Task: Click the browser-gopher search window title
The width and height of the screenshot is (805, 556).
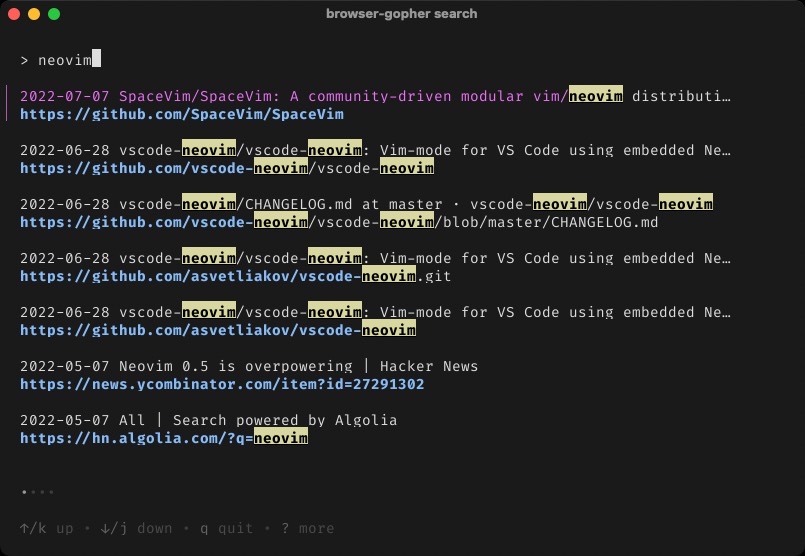Action: [x=401, y=14]
